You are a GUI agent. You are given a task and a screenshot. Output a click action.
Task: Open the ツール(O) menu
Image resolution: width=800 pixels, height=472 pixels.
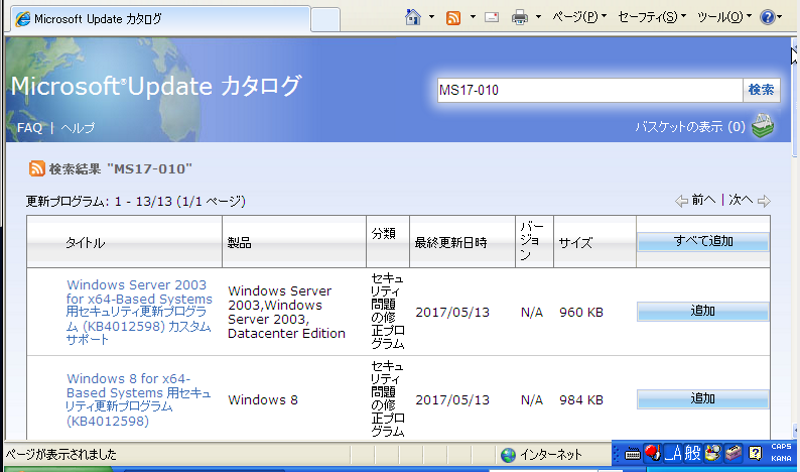(724, 17)
